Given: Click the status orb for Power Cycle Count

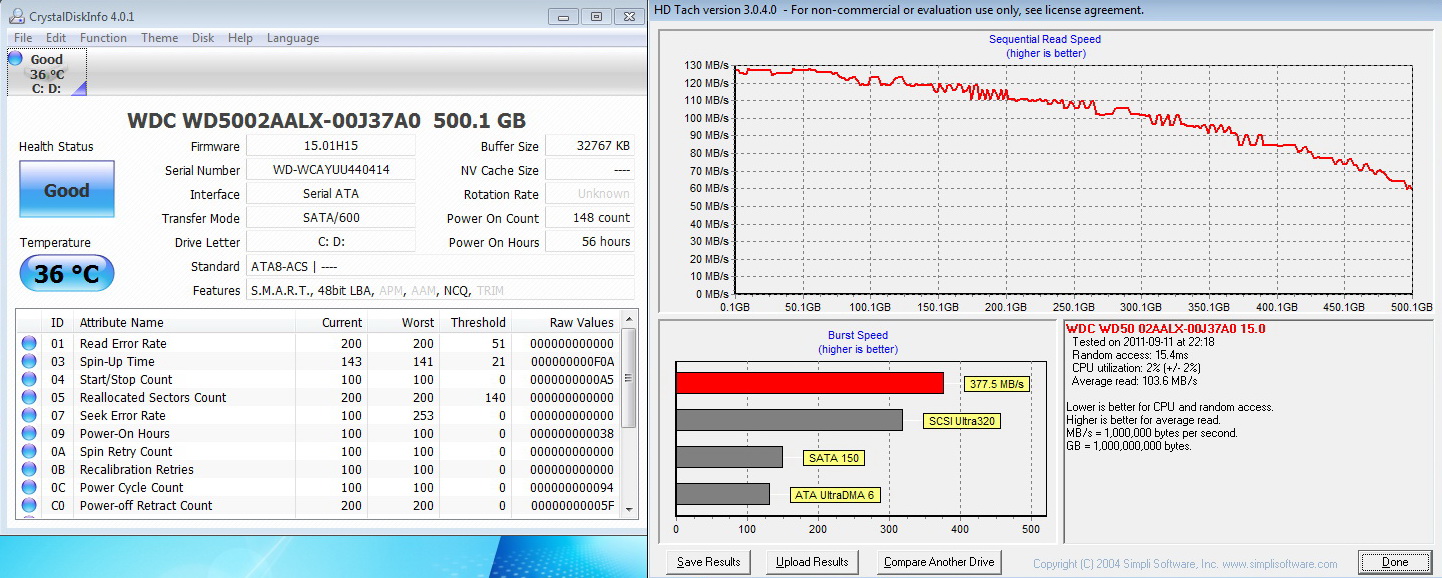Looking at the screenshot, I should (29, 487).
